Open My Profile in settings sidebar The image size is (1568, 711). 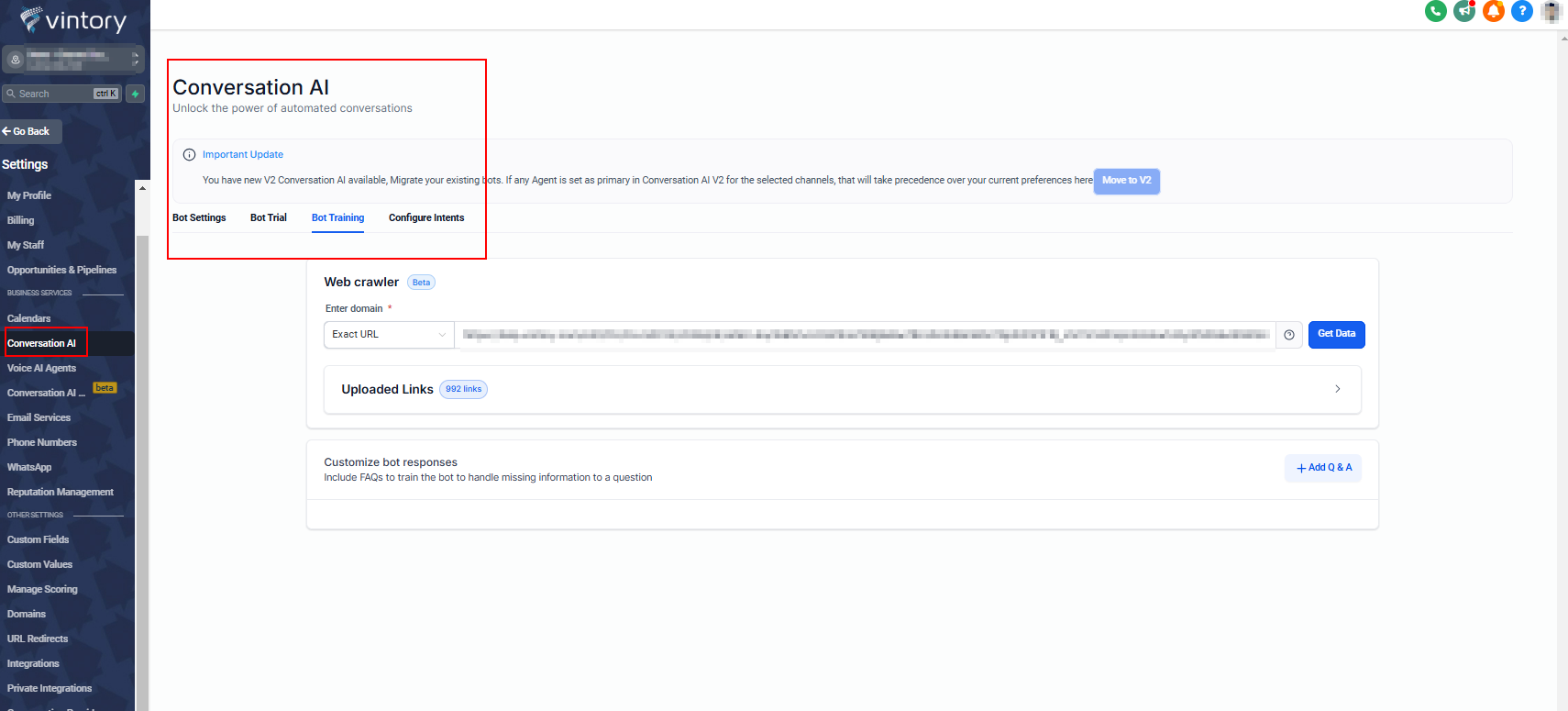click(29, 195)
